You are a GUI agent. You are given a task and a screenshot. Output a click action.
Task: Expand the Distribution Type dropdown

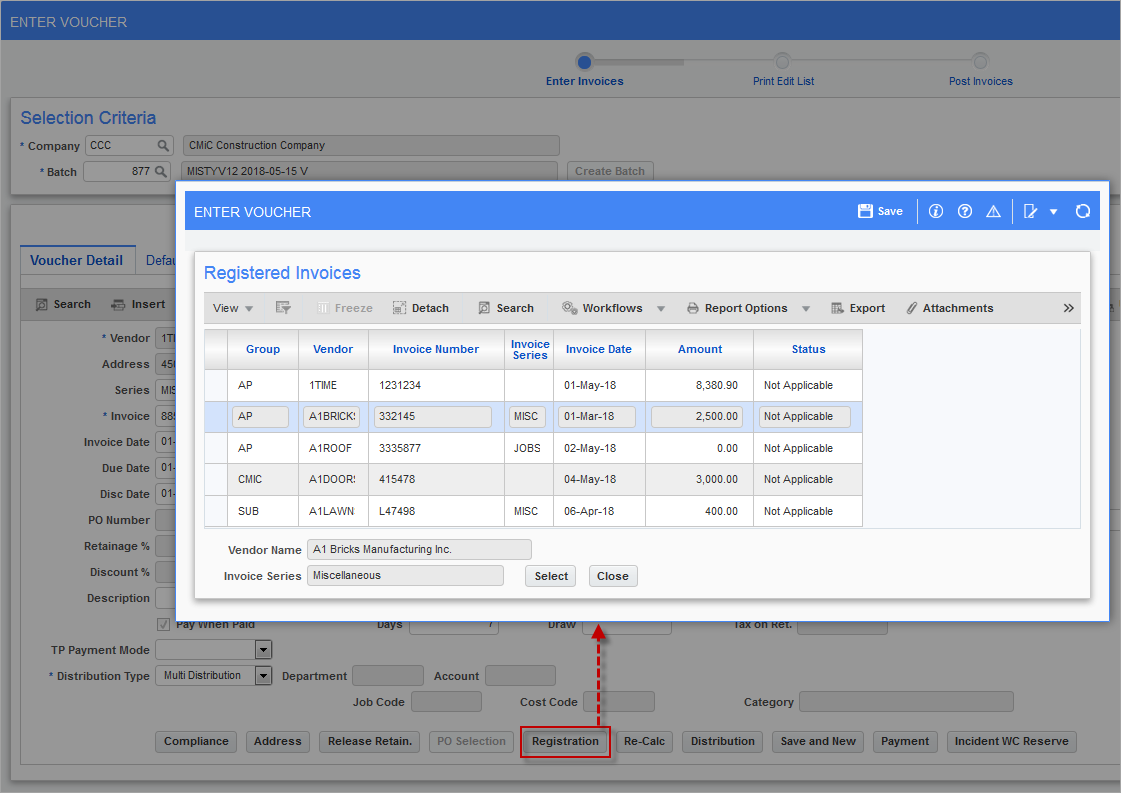[x=262, y=675]
